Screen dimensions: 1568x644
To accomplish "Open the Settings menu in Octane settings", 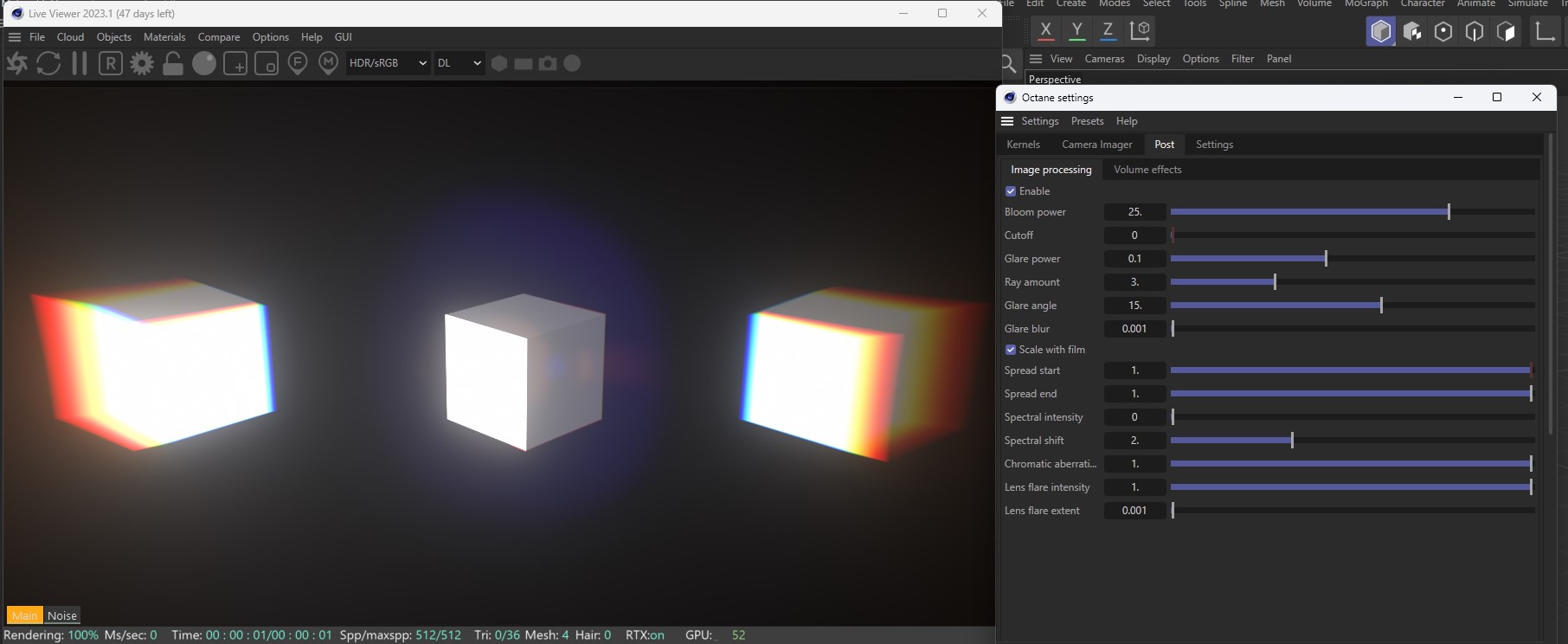I will click(1040, 121).
